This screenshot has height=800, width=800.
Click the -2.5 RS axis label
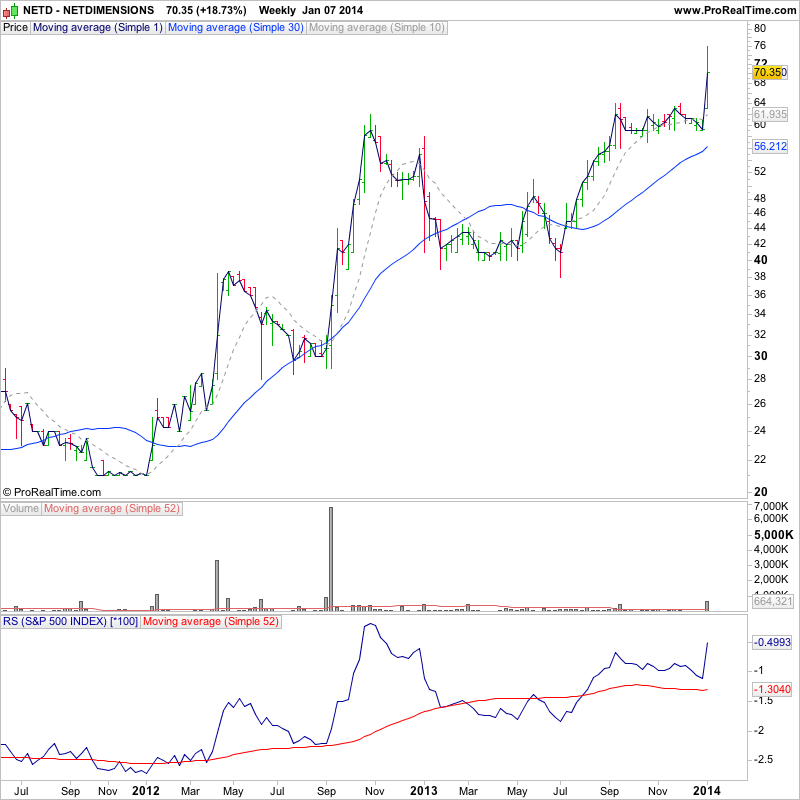tap(763, 759)
